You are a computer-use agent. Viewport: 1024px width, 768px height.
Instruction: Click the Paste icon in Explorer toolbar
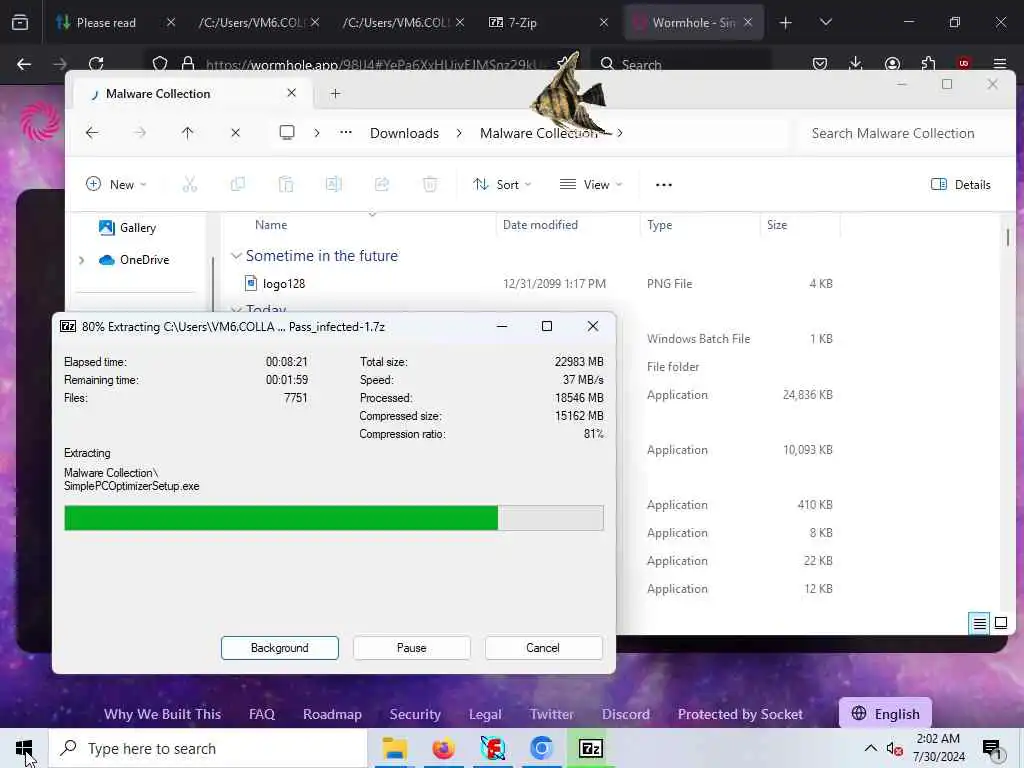click(x=286, y=185)
